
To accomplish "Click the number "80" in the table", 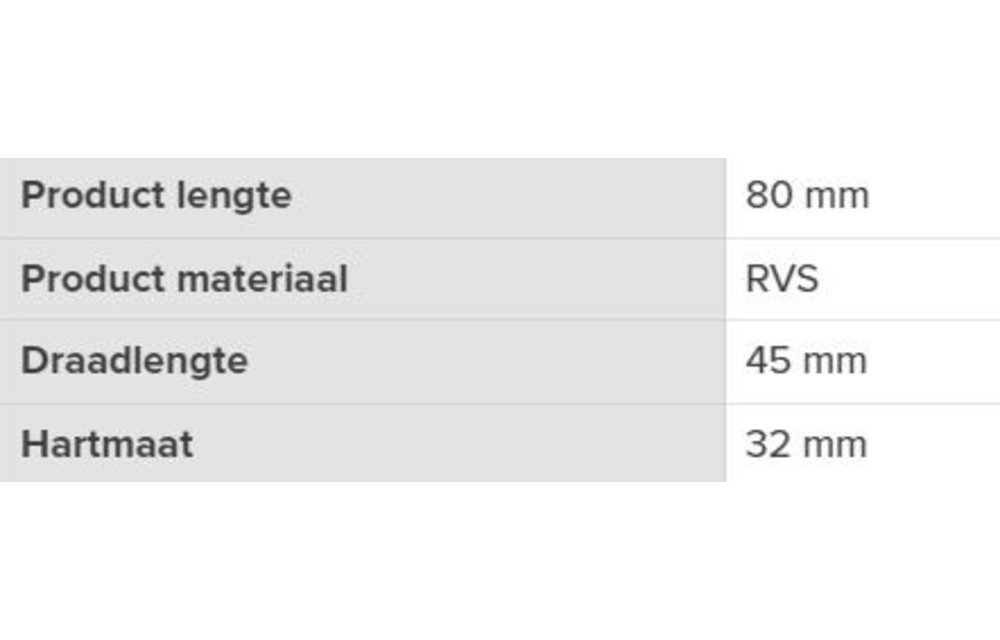I will [x=769, y=195].
